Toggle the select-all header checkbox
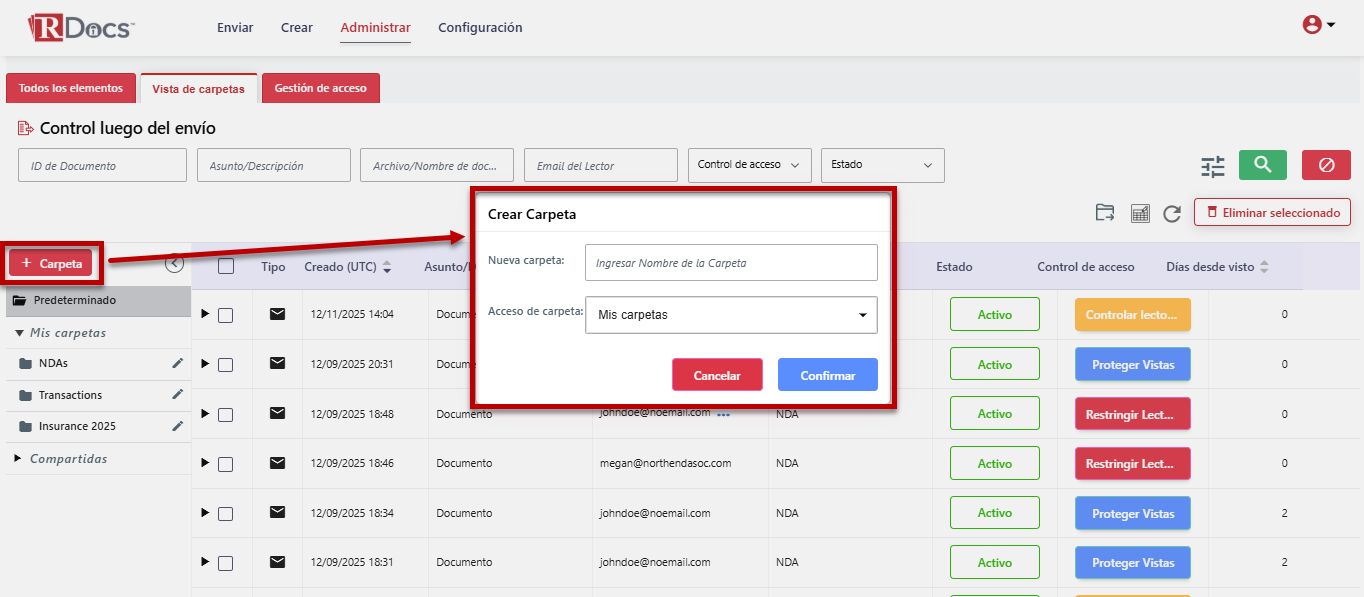 226,266
